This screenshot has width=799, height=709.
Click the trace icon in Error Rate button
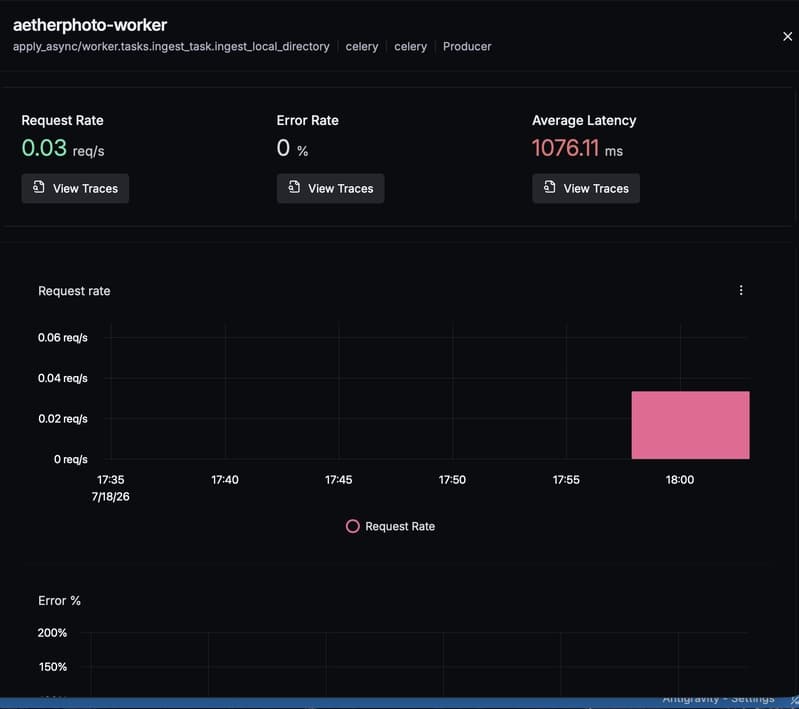coord(294,187)
